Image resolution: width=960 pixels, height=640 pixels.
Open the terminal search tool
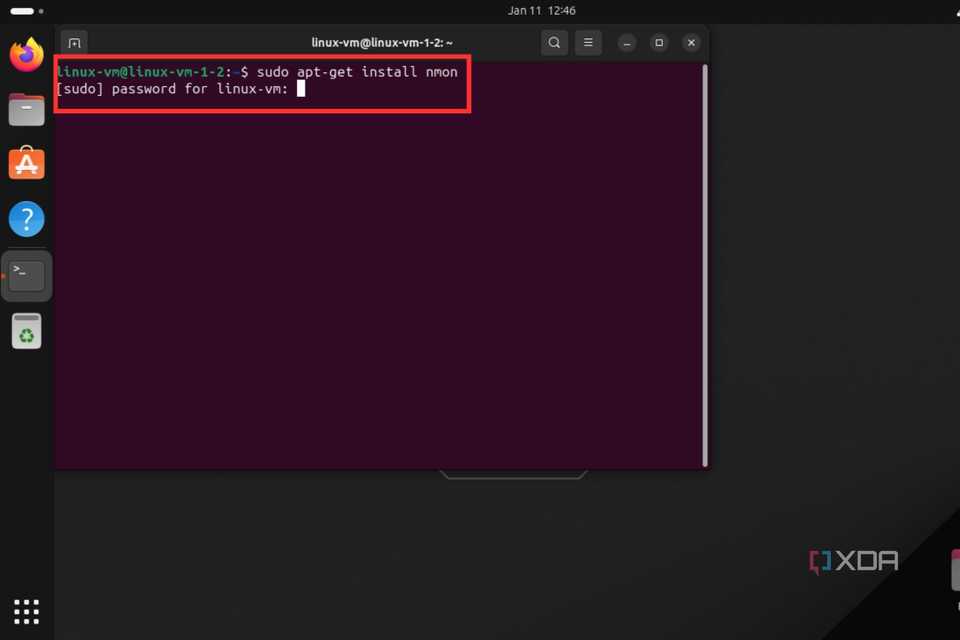coord(554,42)
